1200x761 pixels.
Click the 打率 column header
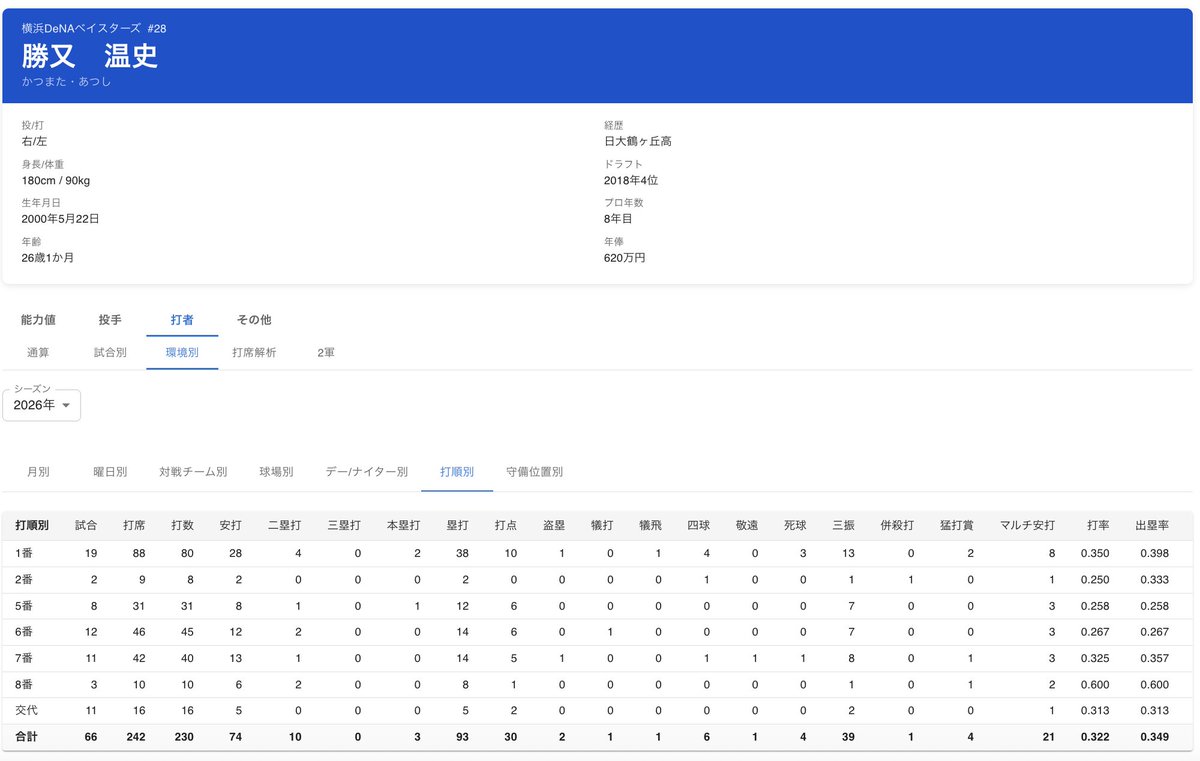(x=1098, y=525)
